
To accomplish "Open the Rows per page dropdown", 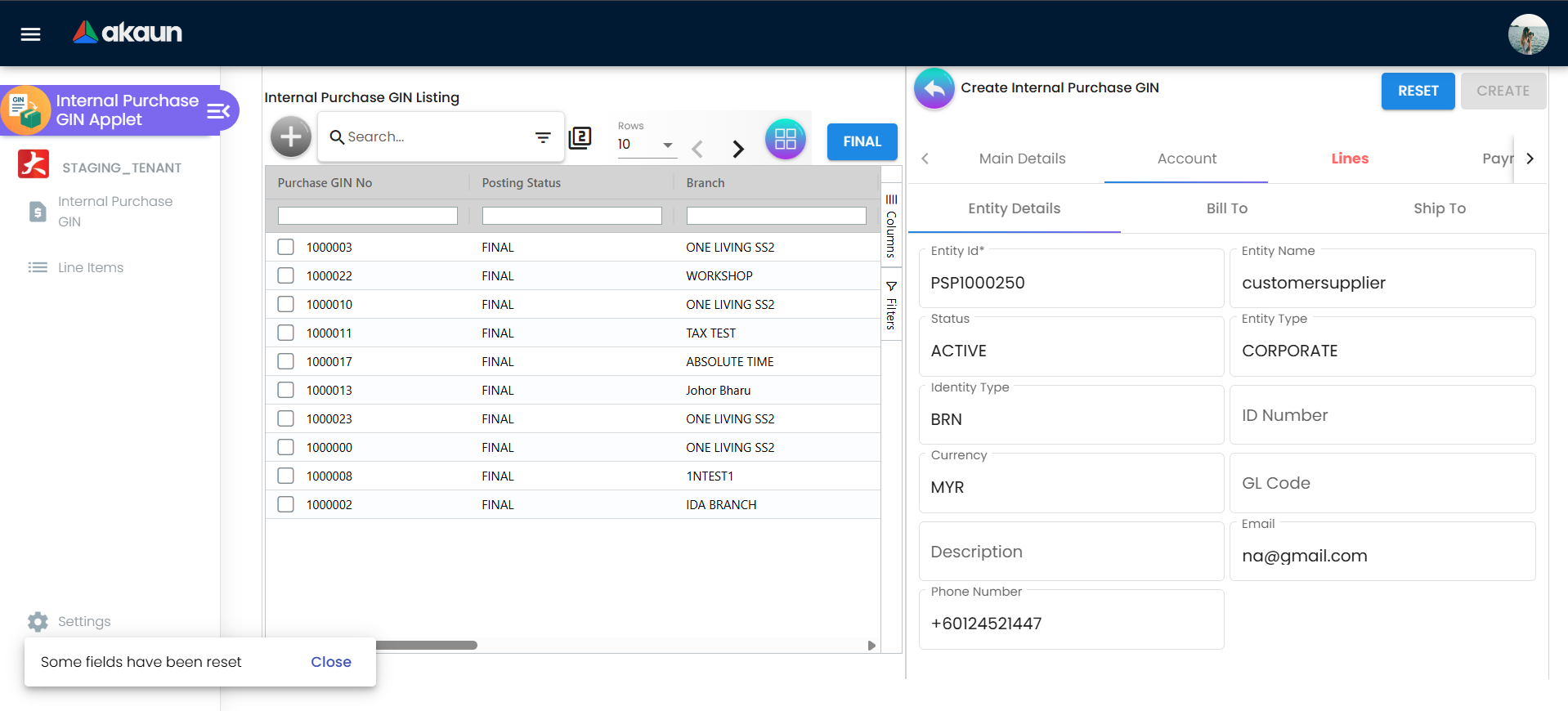I will pos(646,145).
